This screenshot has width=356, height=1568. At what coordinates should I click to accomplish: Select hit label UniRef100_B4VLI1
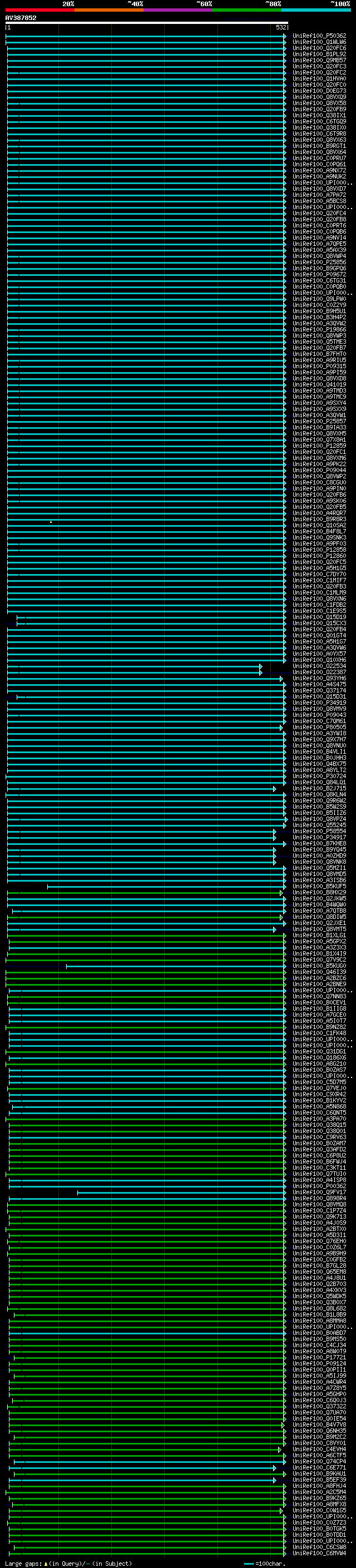coord(319,752)
